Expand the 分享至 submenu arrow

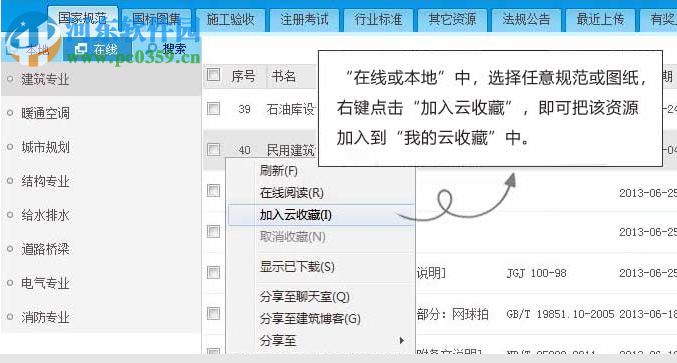click(402, 341)
